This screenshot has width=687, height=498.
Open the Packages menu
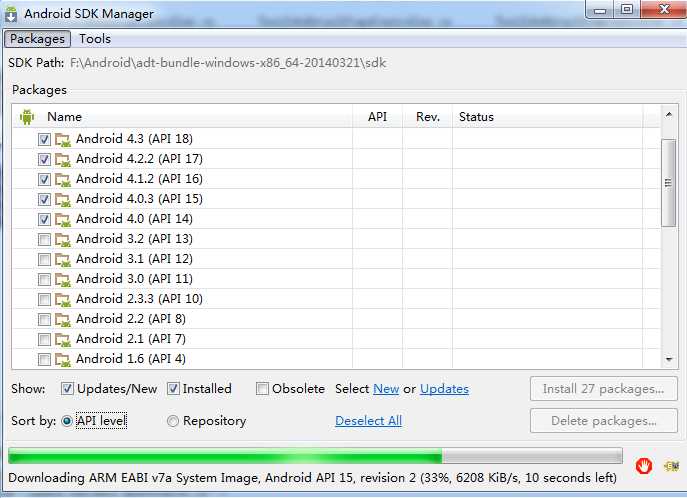click(x=37, y=39)
